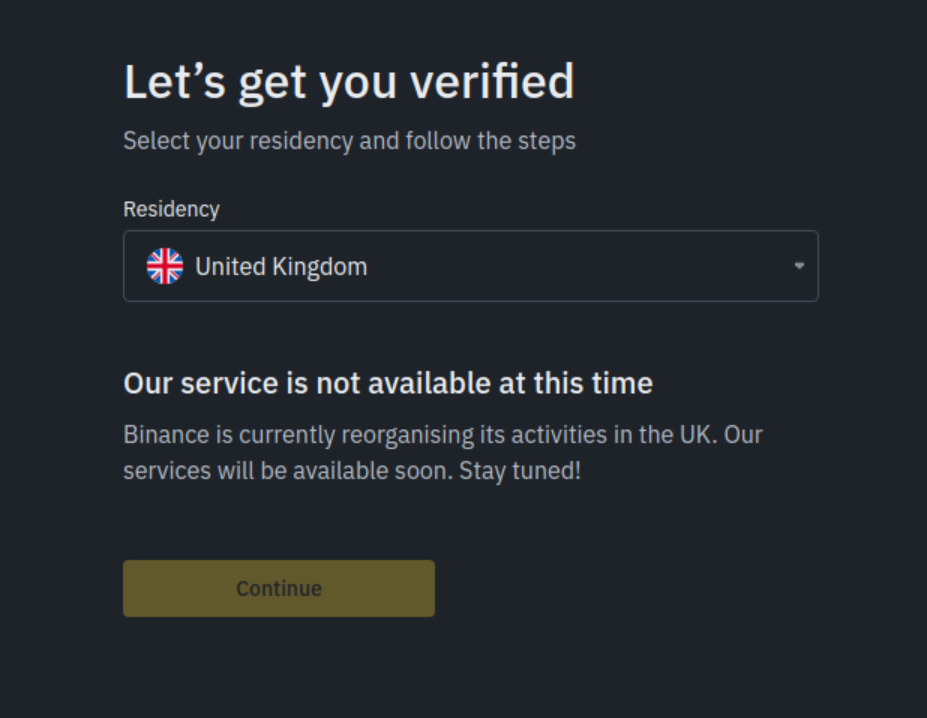Expand the Residency dropdown arrow
The width and height of the screenshot is (927, 718).
(799, 266)
